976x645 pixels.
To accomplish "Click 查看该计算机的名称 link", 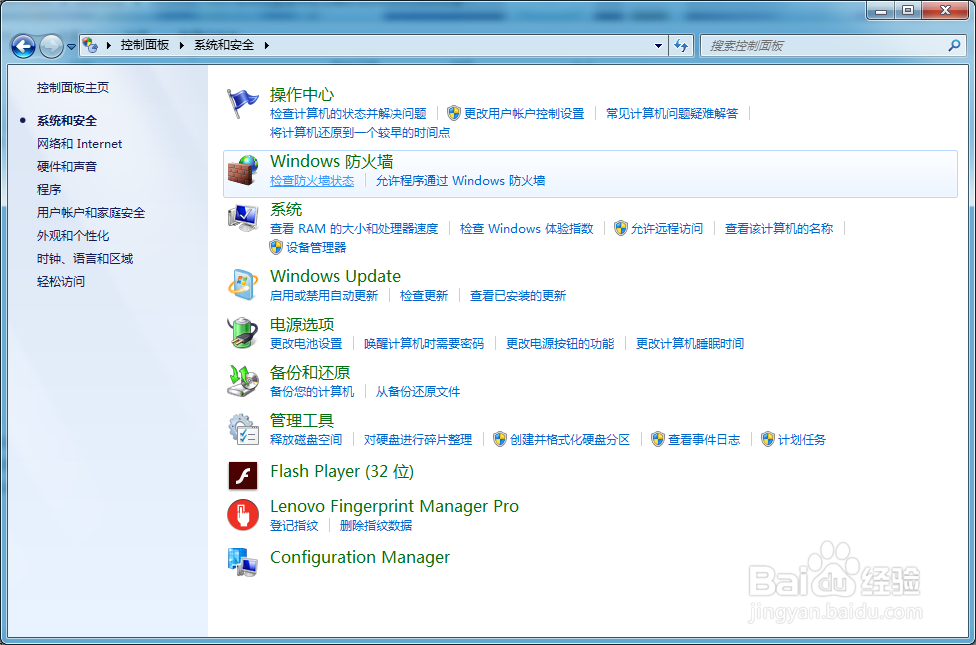I will [x=779, y=228].
